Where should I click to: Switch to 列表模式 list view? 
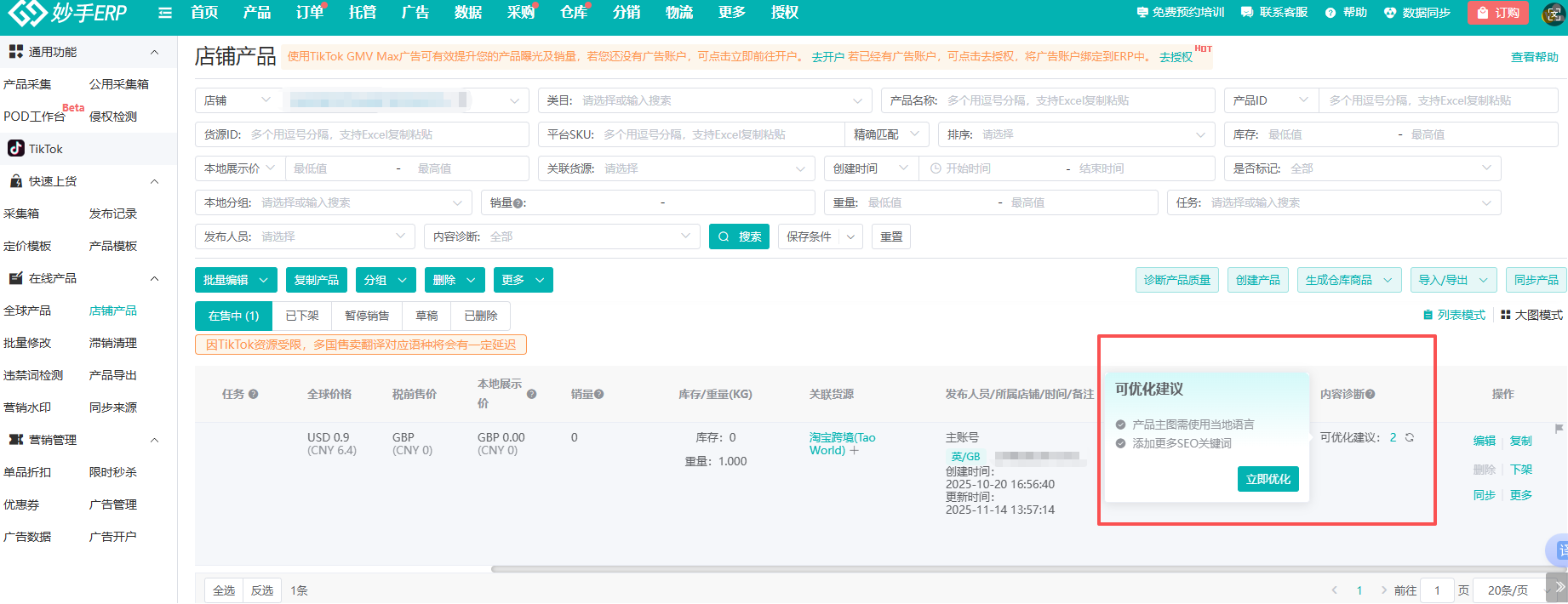1454,315
